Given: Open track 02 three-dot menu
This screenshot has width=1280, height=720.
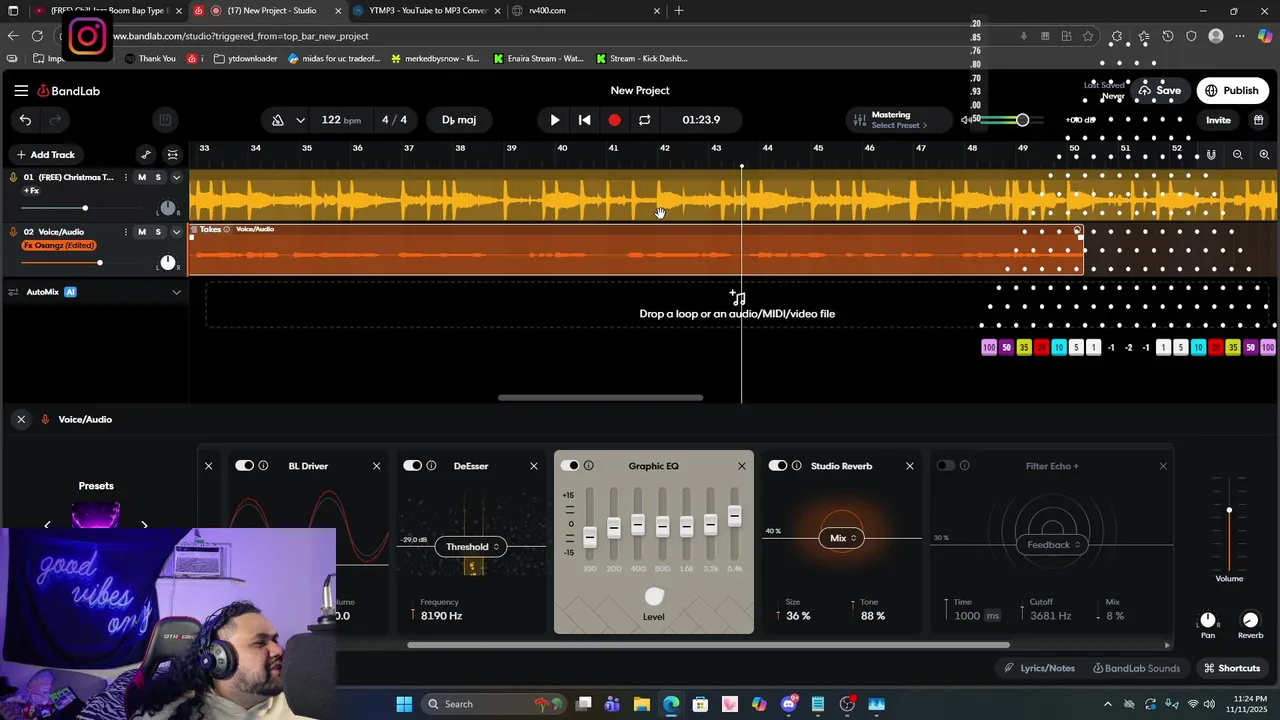Looking at the screenshot, I should [x=125, y=232].
